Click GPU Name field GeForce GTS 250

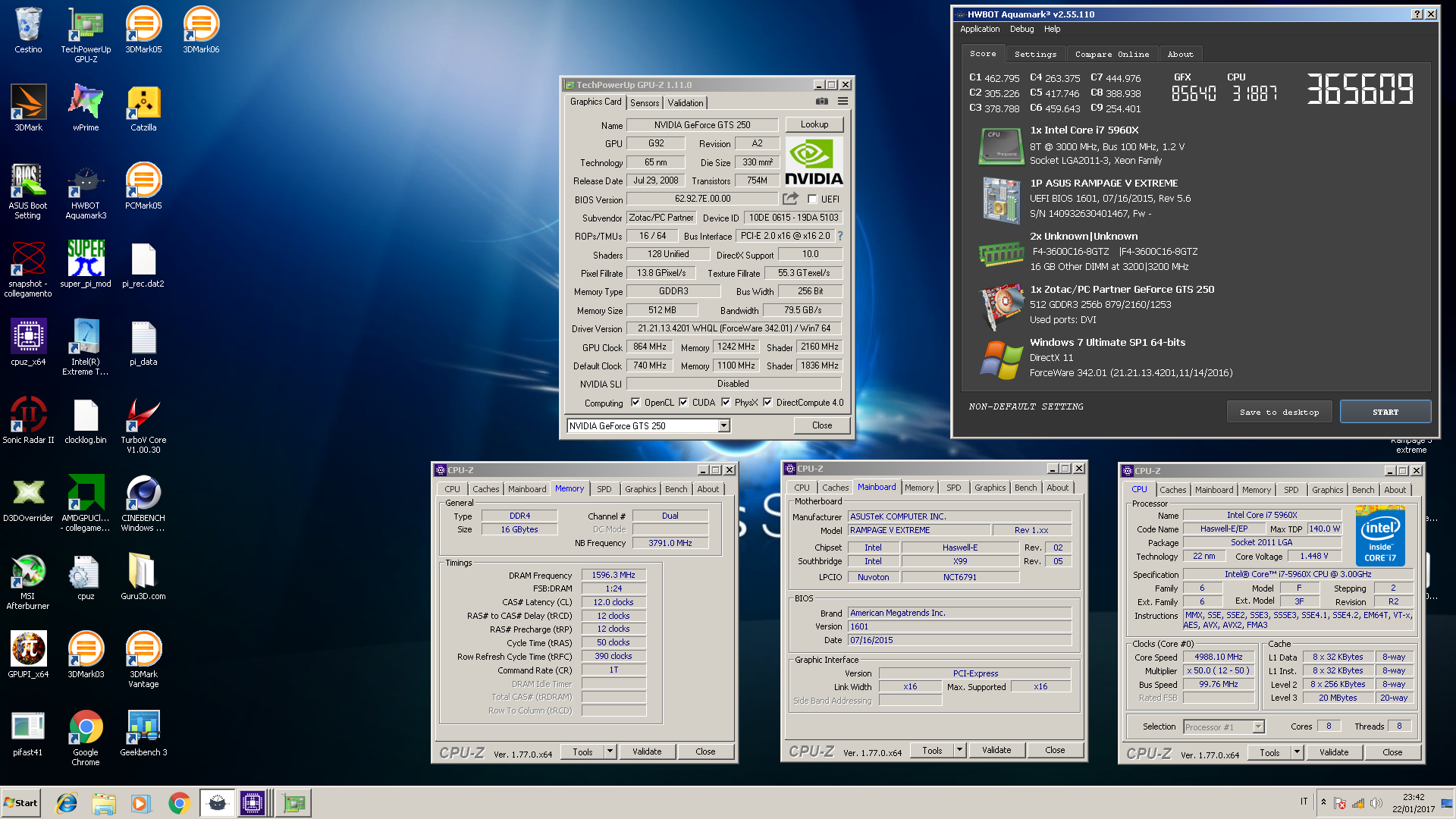point(702,125)
